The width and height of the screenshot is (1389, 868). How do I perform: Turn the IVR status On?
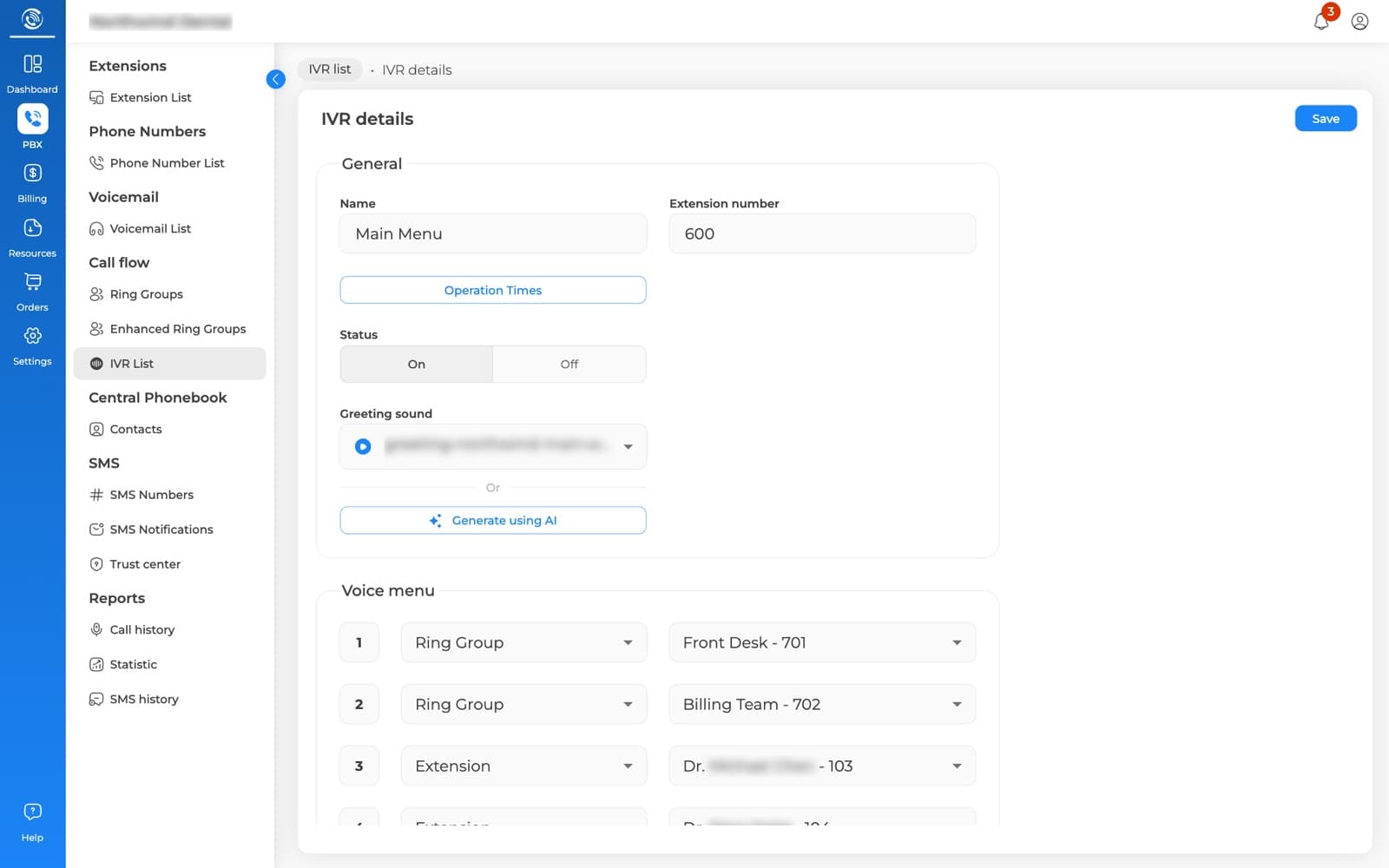pyautogui.click(x=416, y=364)
